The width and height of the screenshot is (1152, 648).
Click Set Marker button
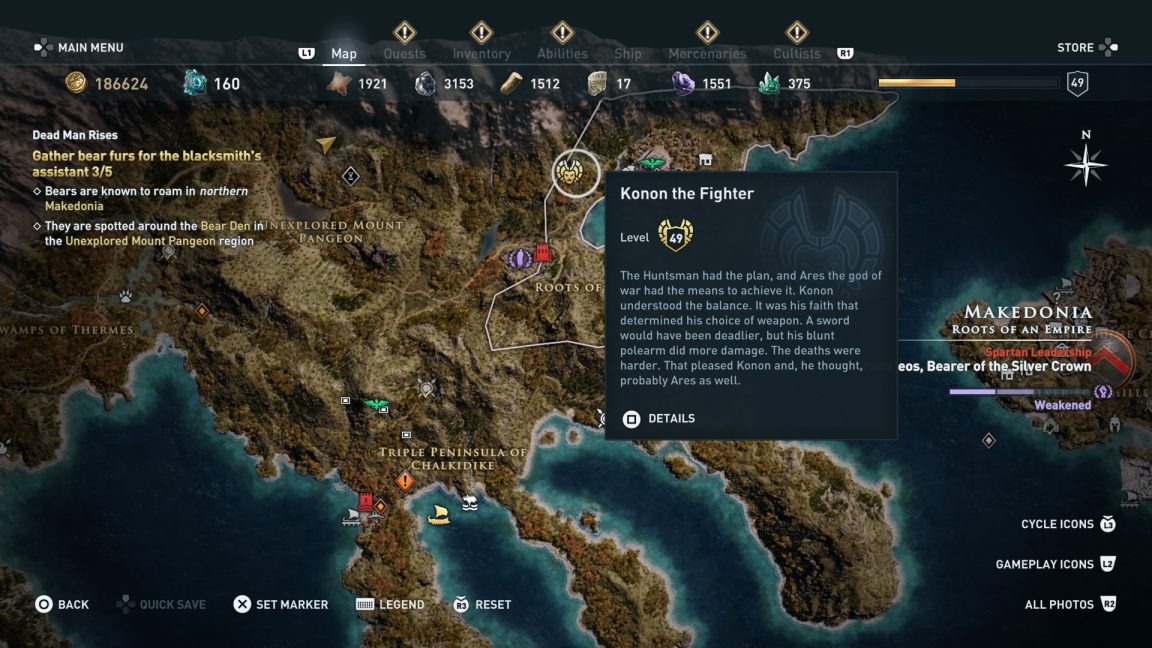click(x=281, y=605)
